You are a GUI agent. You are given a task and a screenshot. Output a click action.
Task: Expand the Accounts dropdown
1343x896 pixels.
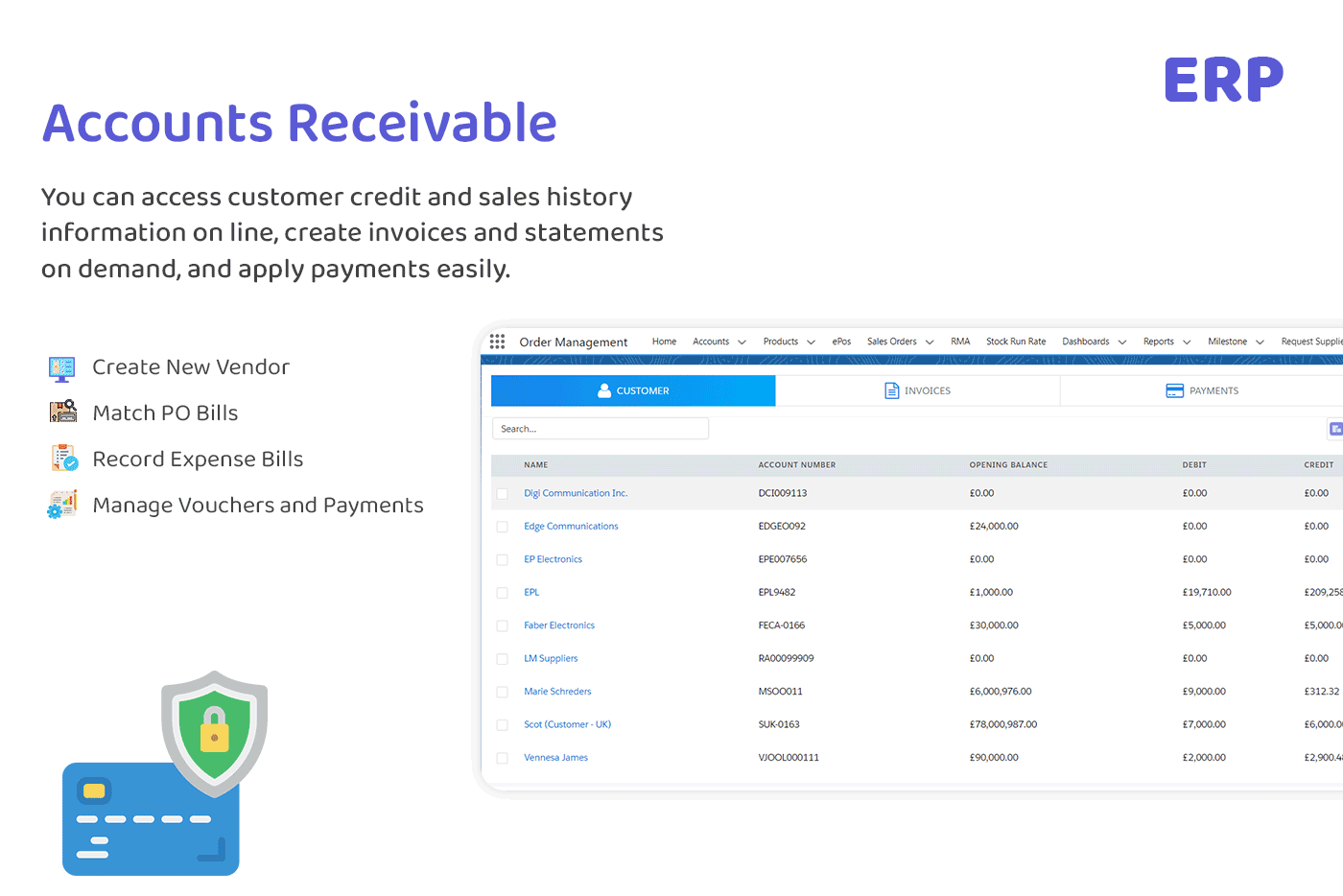click(x=719, y=342)
